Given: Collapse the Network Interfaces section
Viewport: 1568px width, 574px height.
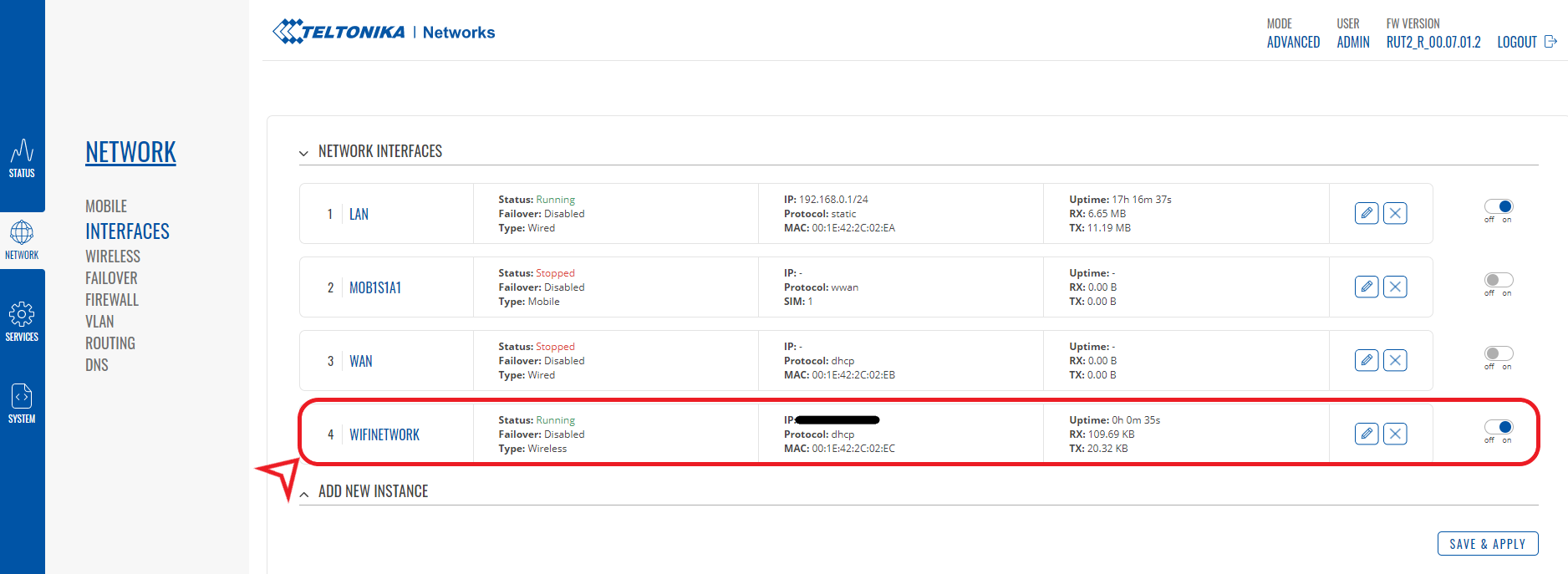Looking at the screenshot, I should click(x=303, y=153).
